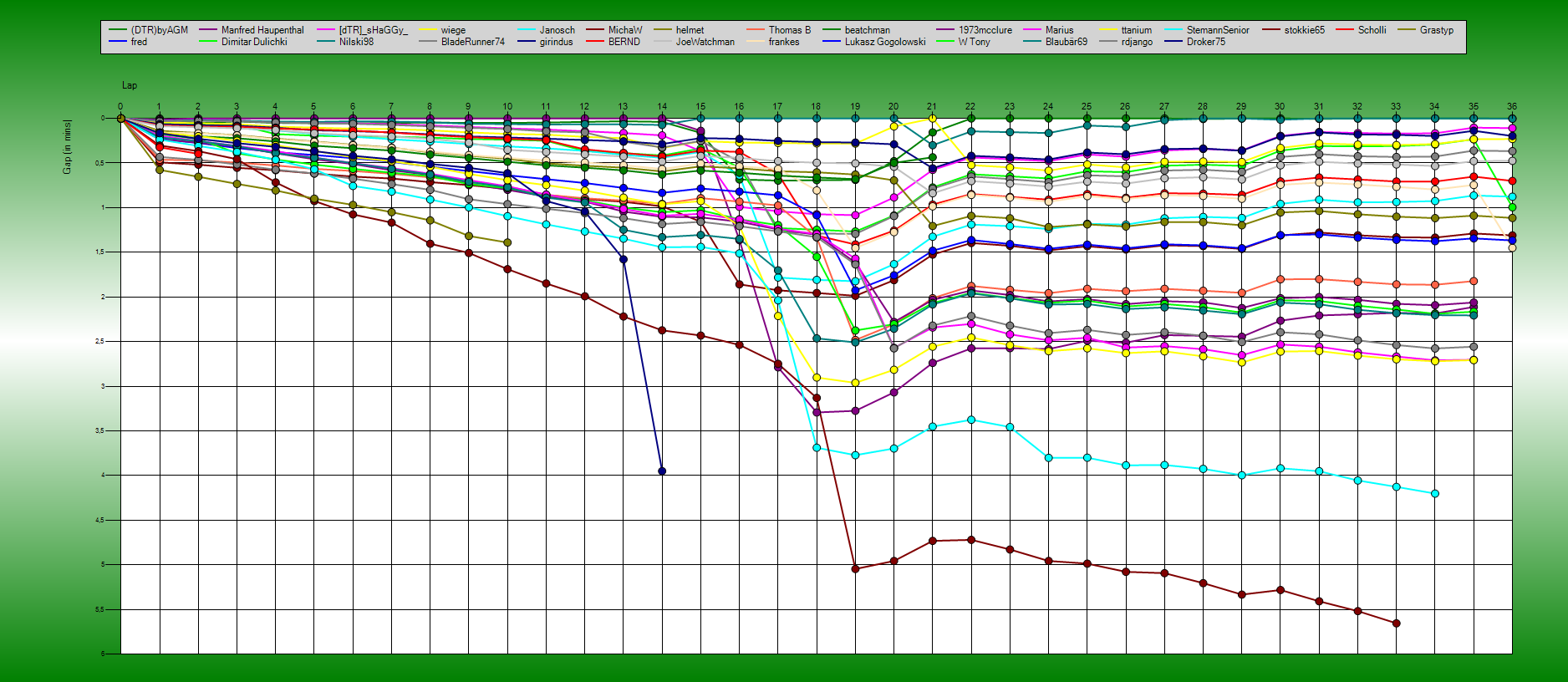This screenshot has width=1568, height=682.
Task: Click the lap 36 axis label
Action: [x=1511, y=107]
